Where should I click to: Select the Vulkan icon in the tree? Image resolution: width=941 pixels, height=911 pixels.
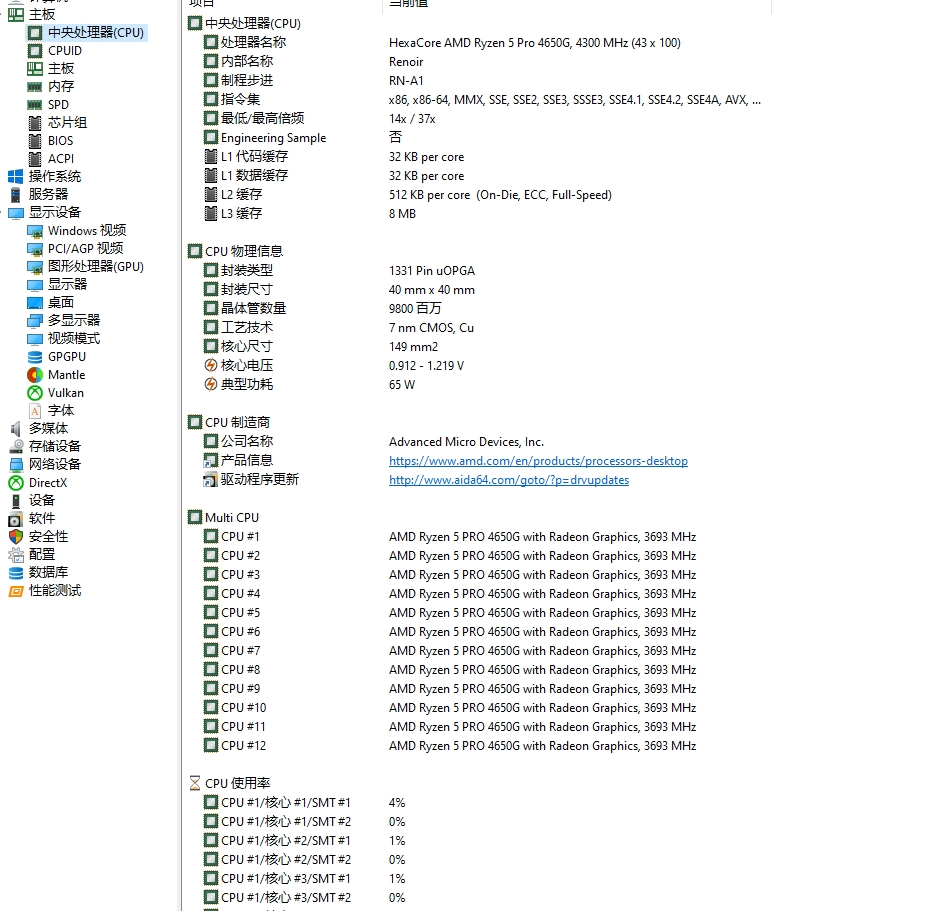pos(35,393)
